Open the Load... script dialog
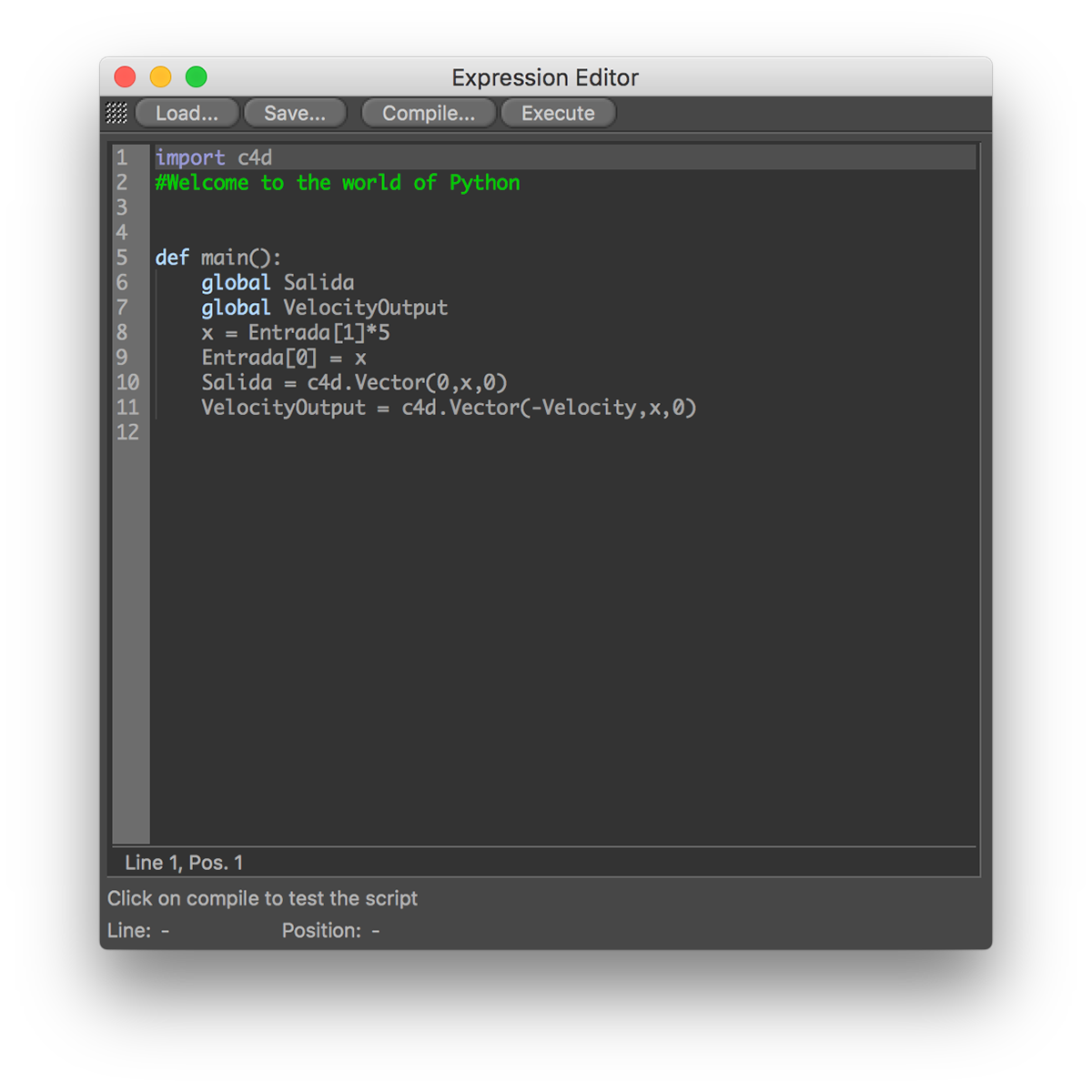1092x1092 pixels. click(187, 113)
